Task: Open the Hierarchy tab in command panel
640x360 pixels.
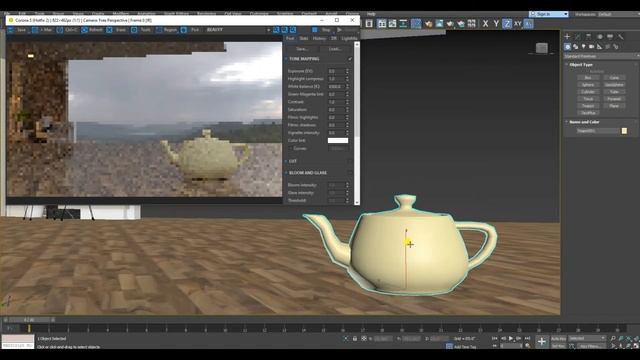Action: tap(588, 37)
